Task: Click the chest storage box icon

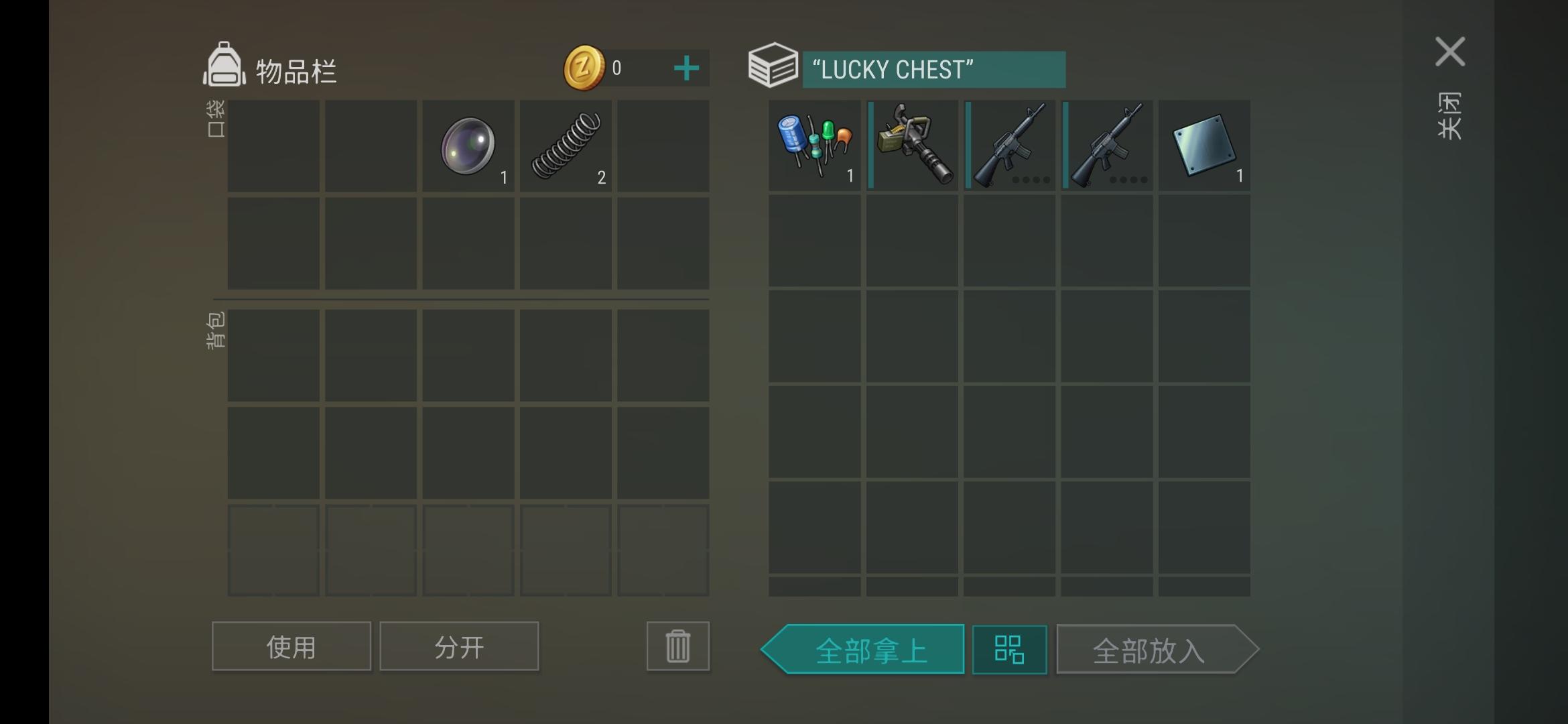Action: tap(773, 65)
